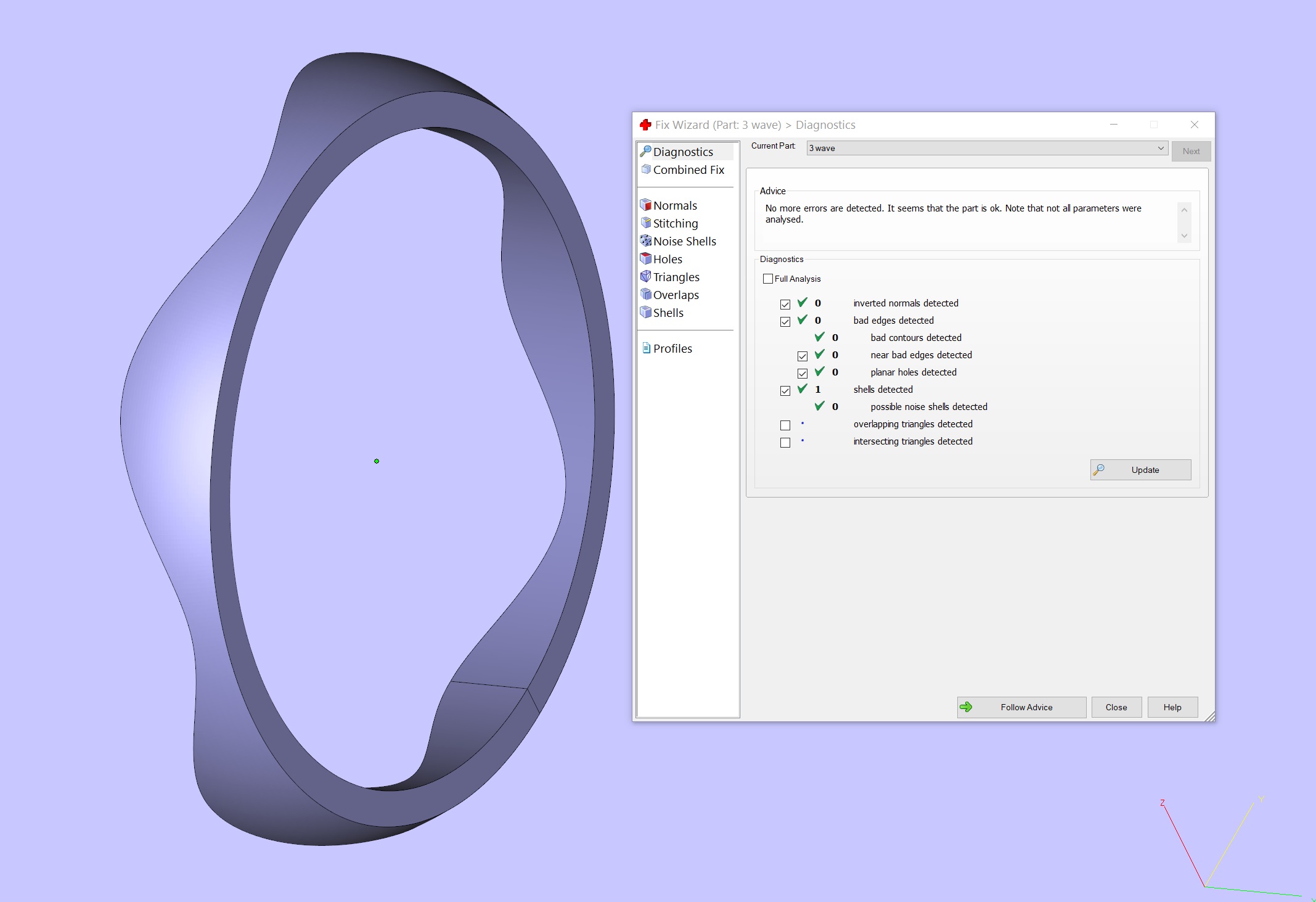Enable the Full Analysis checkbox
This screenshot has width=1316, height=902.
coord(768,279)
